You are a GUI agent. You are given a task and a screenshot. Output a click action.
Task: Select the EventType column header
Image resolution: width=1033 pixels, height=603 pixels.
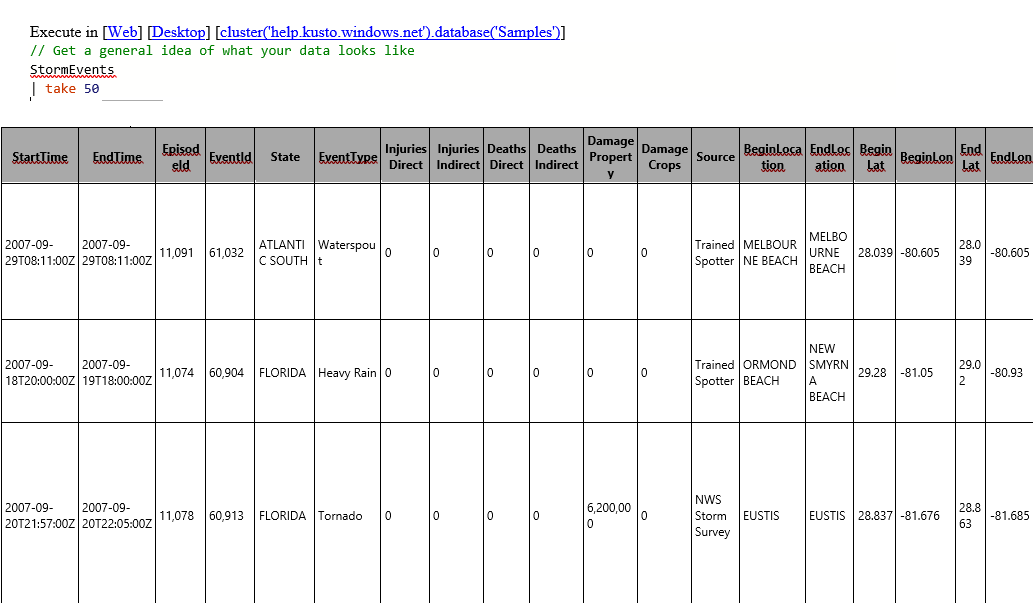coord(348,156)
